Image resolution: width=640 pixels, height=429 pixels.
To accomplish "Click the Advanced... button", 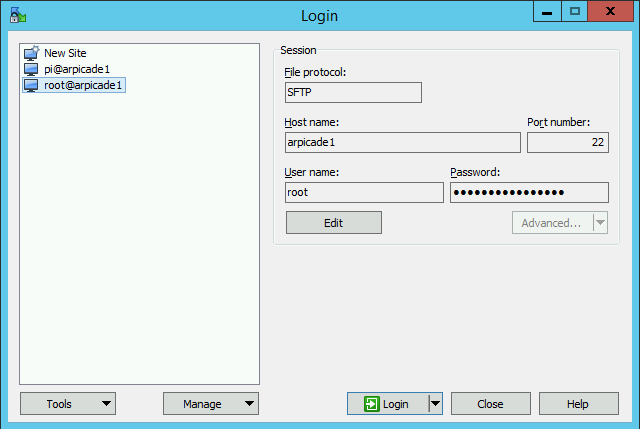I will 552,223.
